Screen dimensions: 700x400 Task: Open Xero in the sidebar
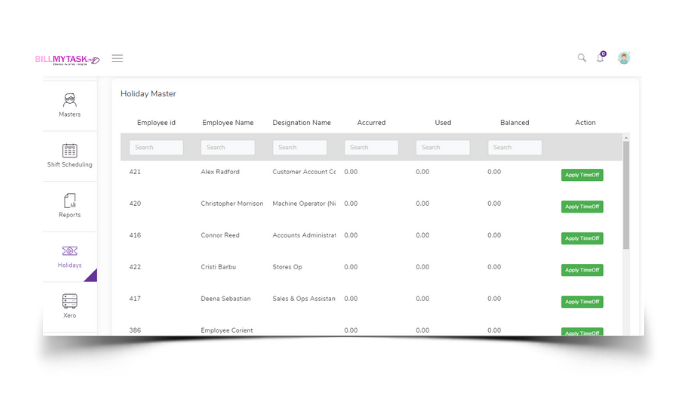(70, 306)
